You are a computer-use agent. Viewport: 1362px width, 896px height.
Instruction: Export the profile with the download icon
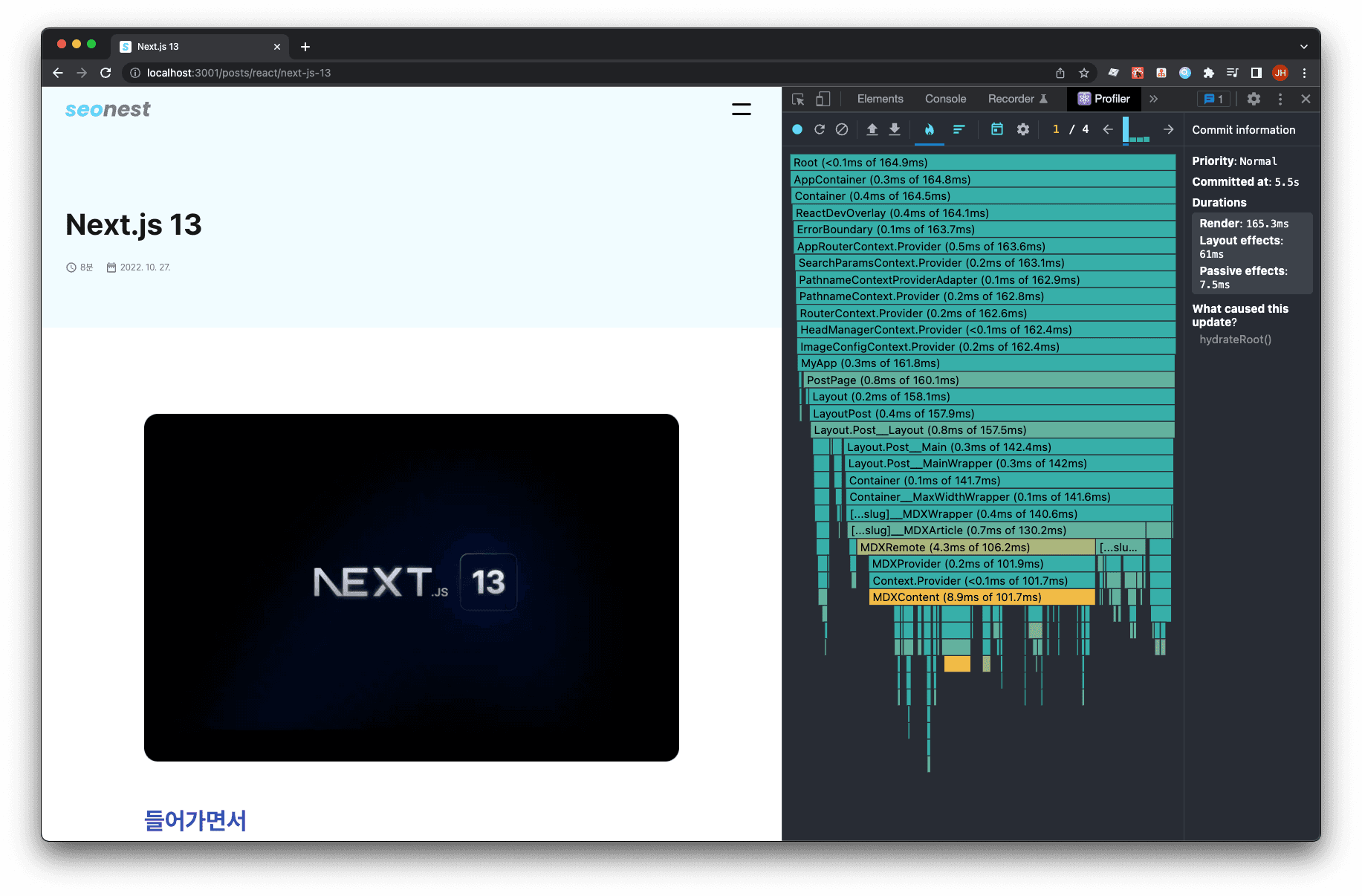894,129
